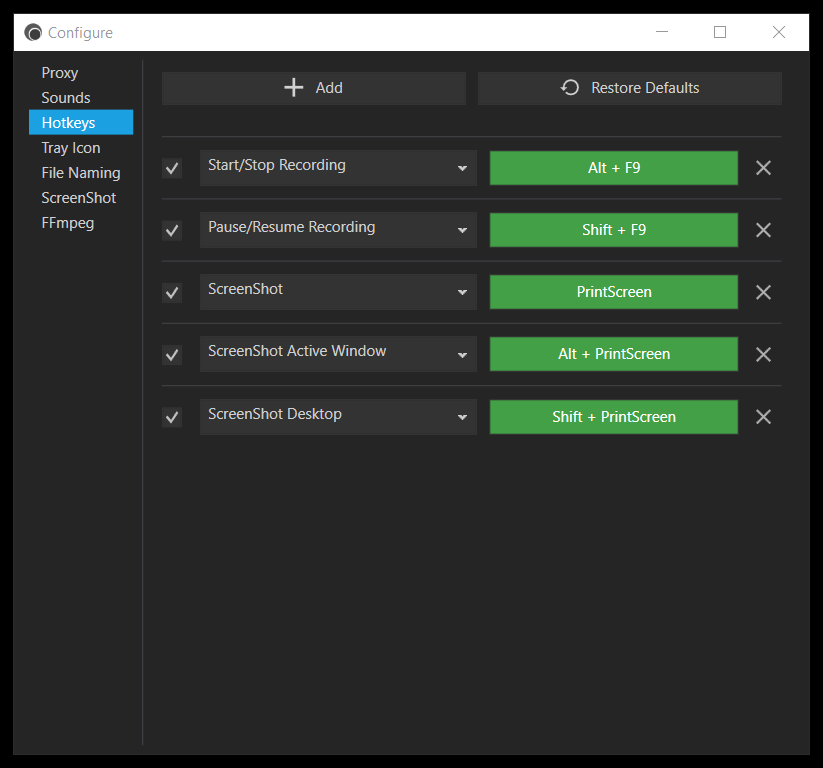
Task: Click the plus icon on Add button
Action: click(x=293, y=88)
